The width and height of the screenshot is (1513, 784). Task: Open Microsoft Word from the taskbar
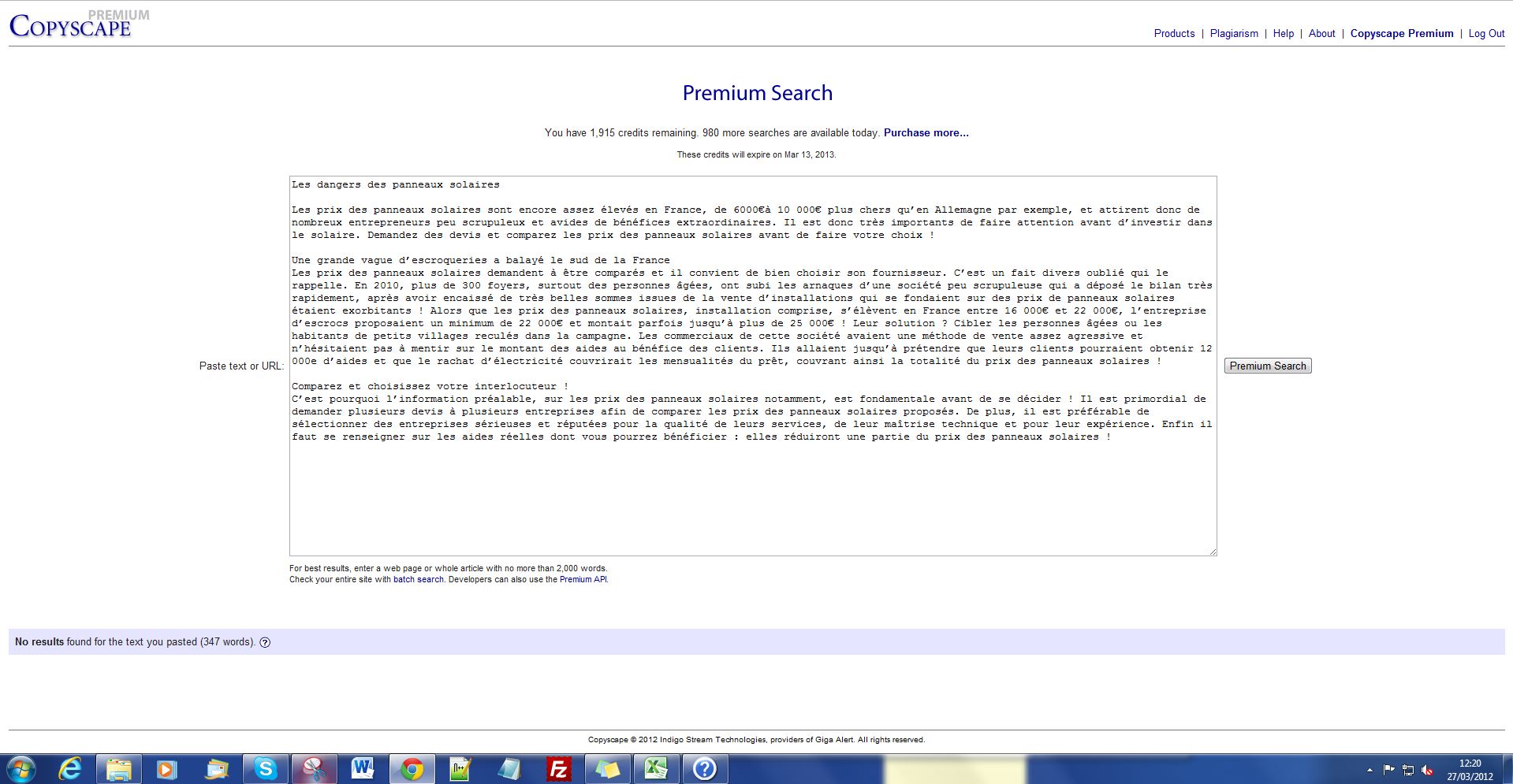coord(363,768)
